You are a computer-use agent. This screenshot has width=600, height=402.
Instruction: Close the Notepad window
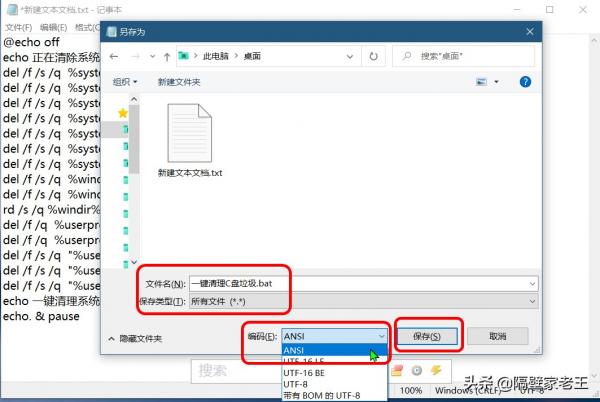pyautogui.click(x=583, y=10)
